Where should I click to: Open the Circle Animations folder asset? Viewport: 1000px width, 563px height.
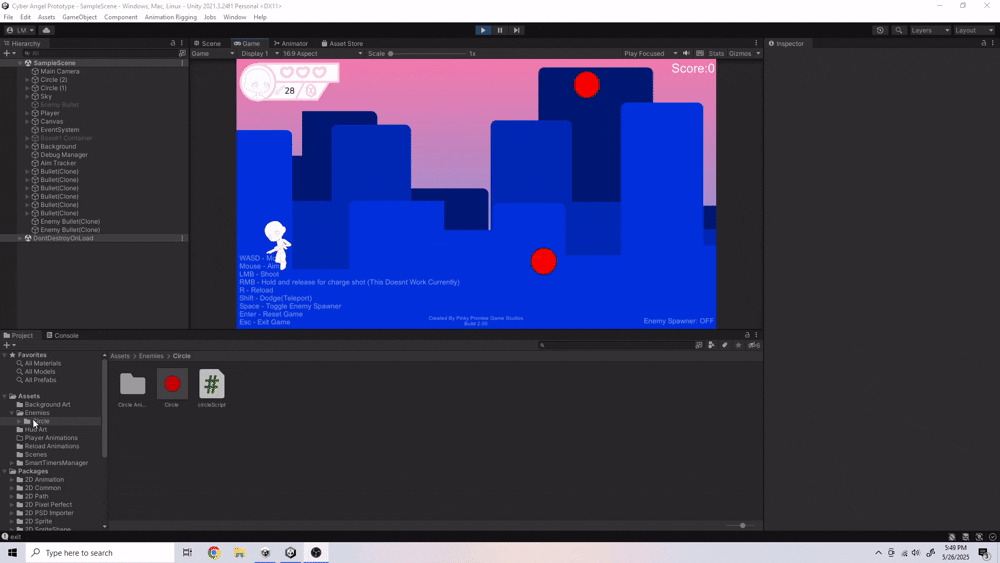click(133, 389)
